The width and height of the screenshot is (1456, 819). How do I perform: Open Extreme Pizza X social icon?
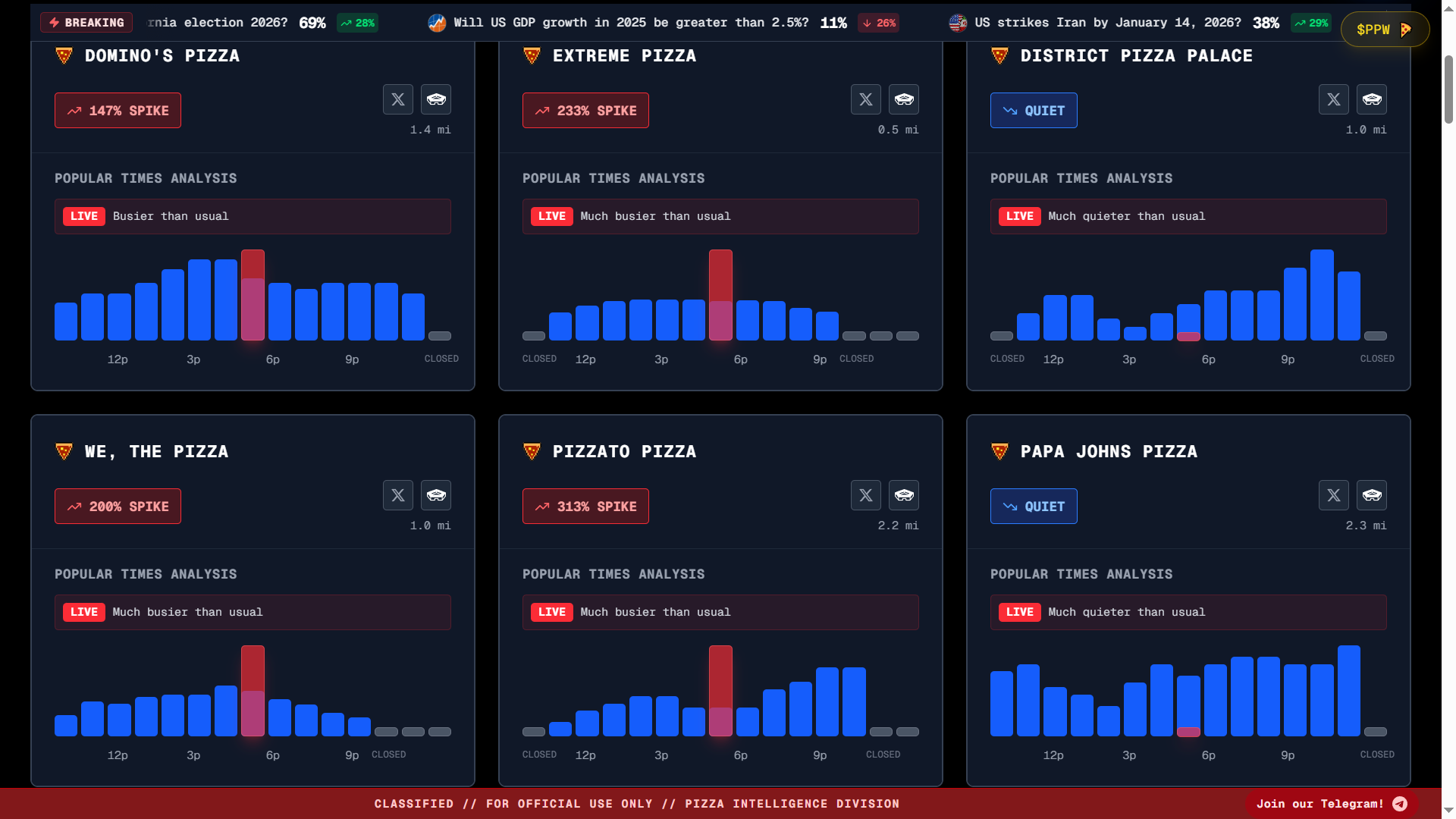(x=865, y=99)
